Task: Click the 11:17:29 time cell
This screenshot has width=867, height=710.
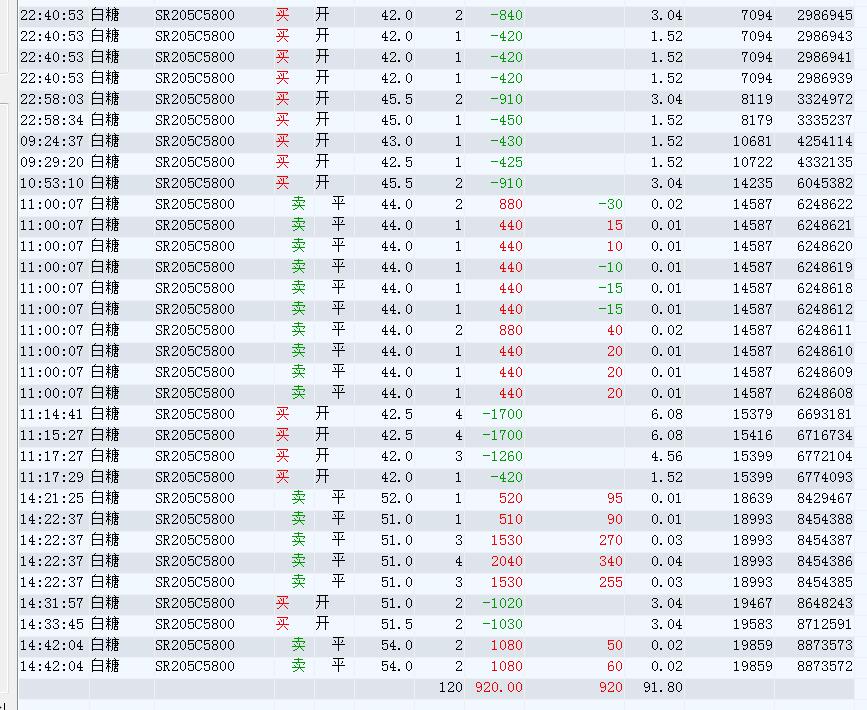Action: 52,478
